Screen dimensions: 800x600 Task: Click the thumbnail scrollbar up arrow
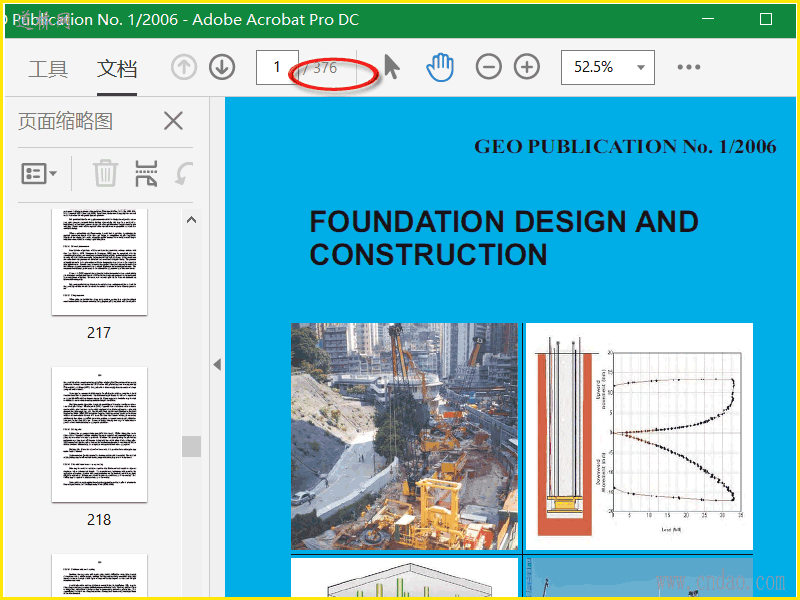pos(191,220)
